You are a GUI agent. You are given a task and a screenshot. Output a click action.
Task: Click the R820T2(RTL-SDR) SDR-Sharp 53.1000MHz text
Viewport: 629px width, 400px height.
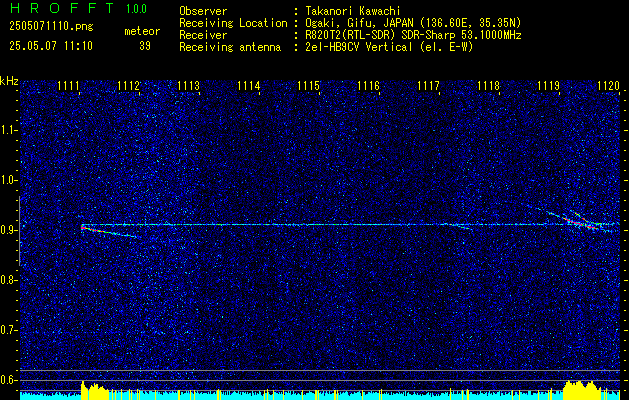coord(414,35)
